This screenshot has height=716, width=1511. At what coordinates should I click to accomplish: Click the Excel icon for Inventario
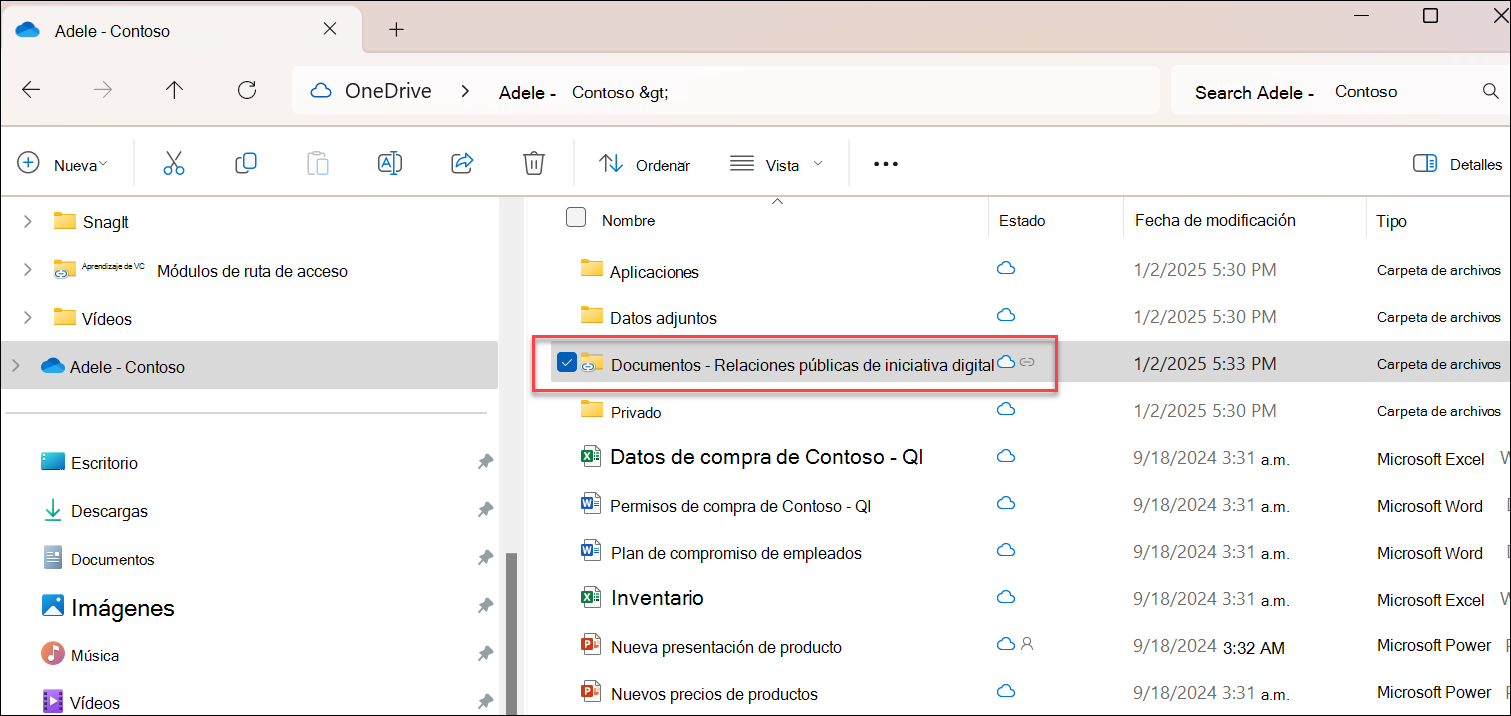[590, 598]
